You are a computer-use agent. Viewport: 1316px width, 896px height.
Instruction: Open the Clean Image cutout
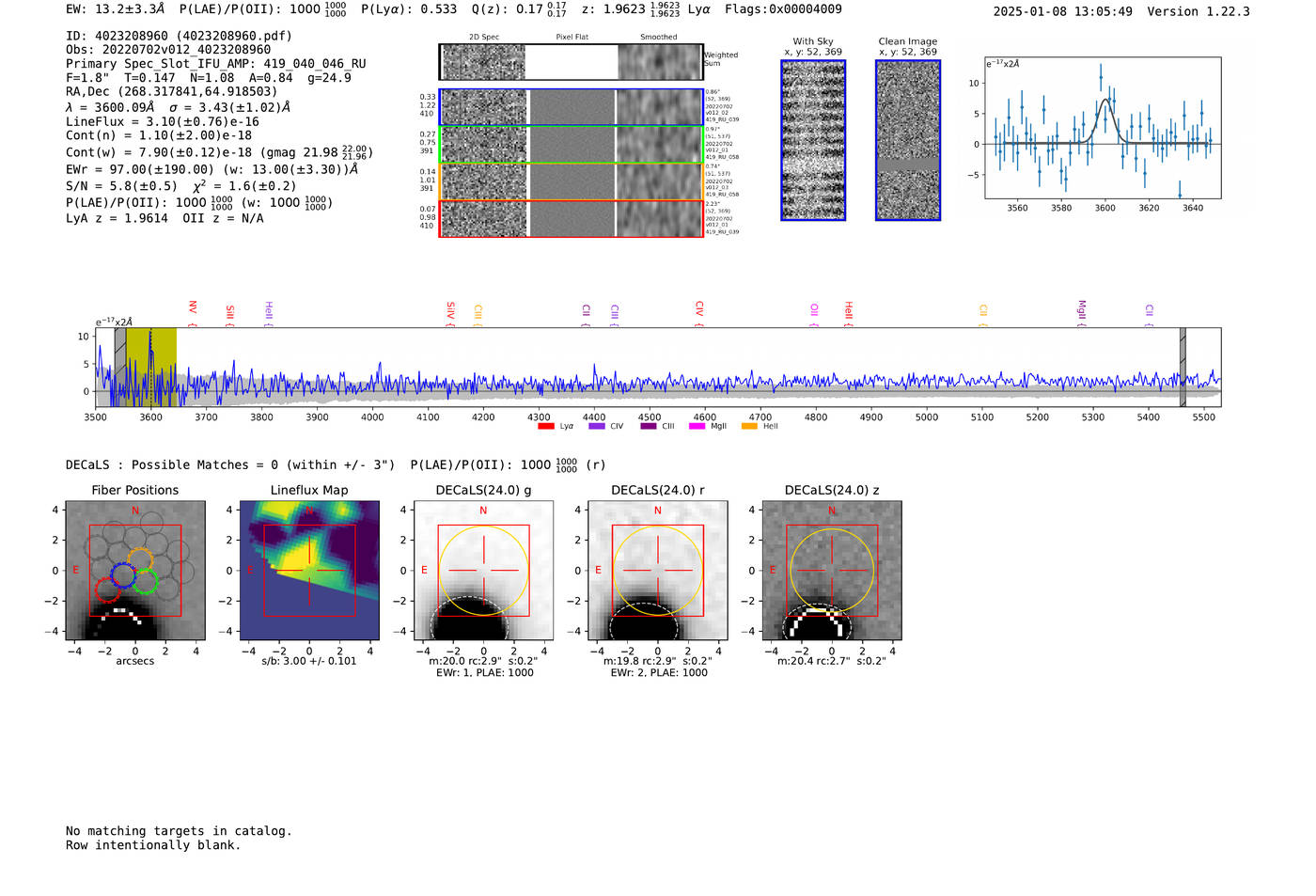point(908,141)
